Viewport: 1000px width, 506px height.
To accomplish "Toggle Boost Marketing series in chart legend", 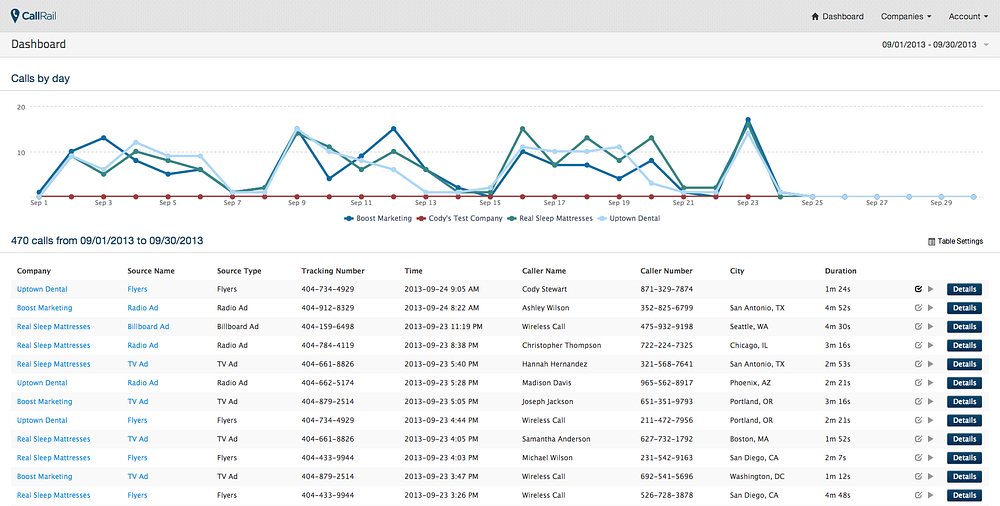I will click(x=378, y=218).
